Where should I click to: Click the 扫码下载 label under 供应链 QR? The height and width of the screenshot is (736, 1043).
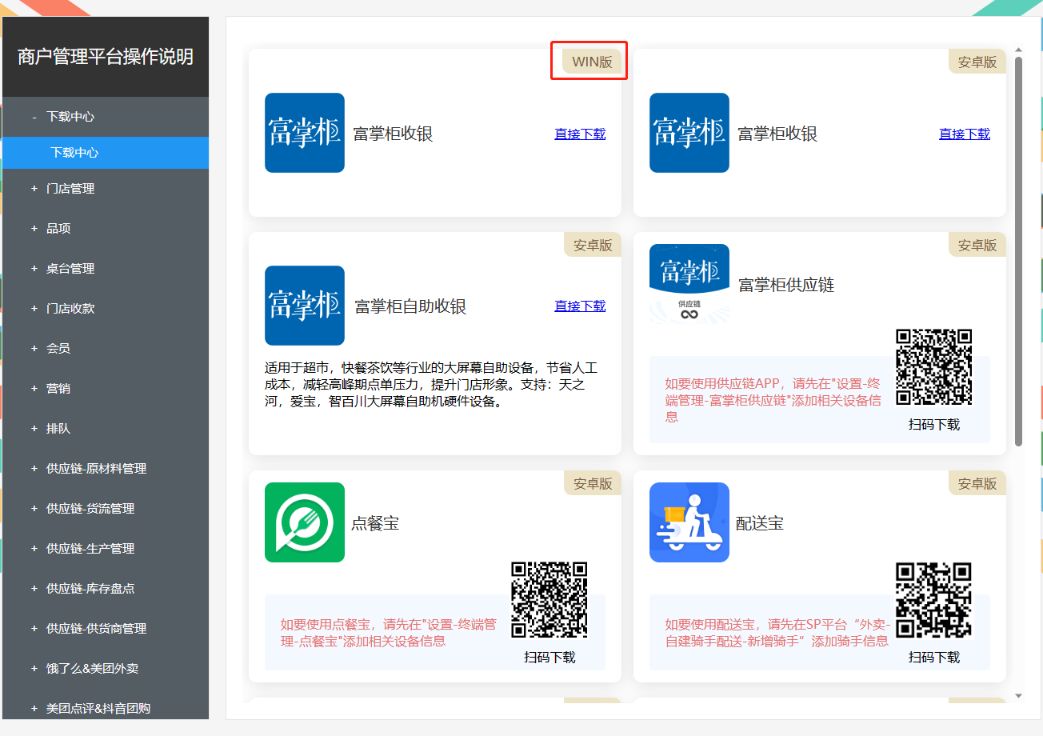pos(934,424)
